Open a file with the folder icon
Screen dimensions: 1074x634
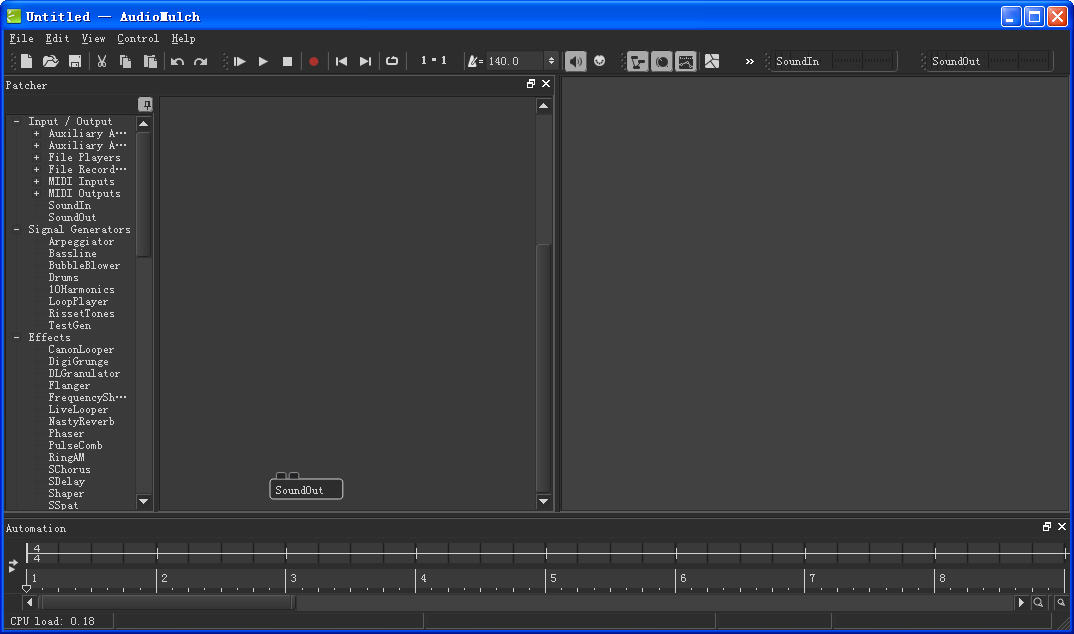point(51,61)
